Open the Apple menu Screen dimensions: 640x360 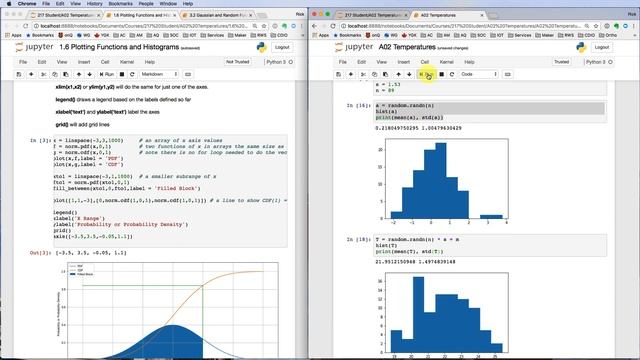click(9, 4)
